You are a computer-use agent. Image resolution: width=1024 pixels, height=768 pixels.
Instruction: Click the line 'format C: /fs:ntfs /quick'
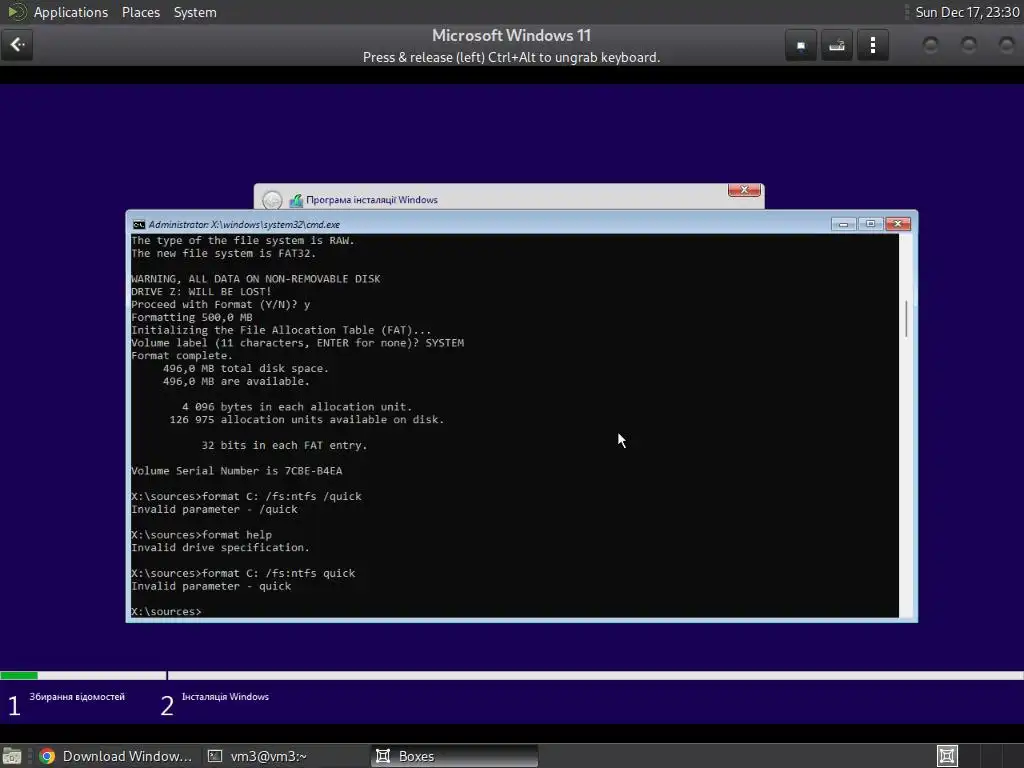click(x=281, y=496)
